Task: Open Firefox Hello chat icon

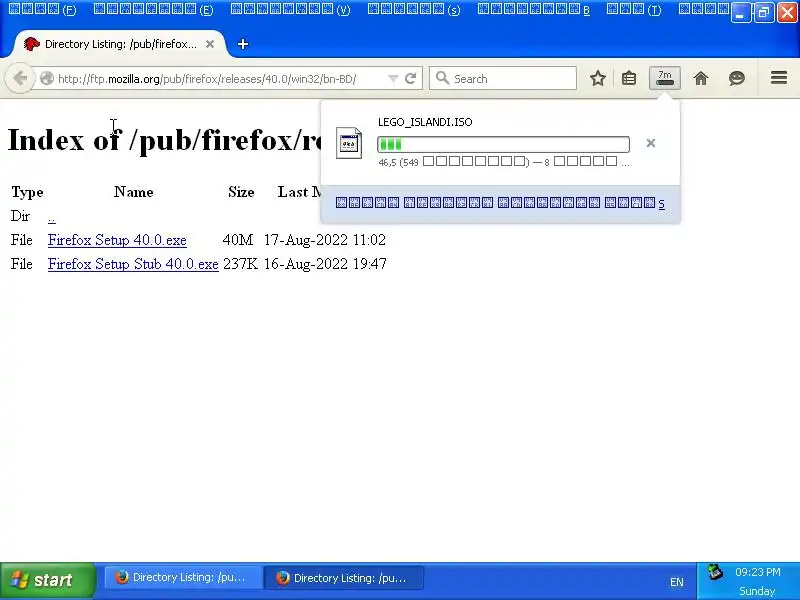Action: pyautogui.click(x=737, y=79)
